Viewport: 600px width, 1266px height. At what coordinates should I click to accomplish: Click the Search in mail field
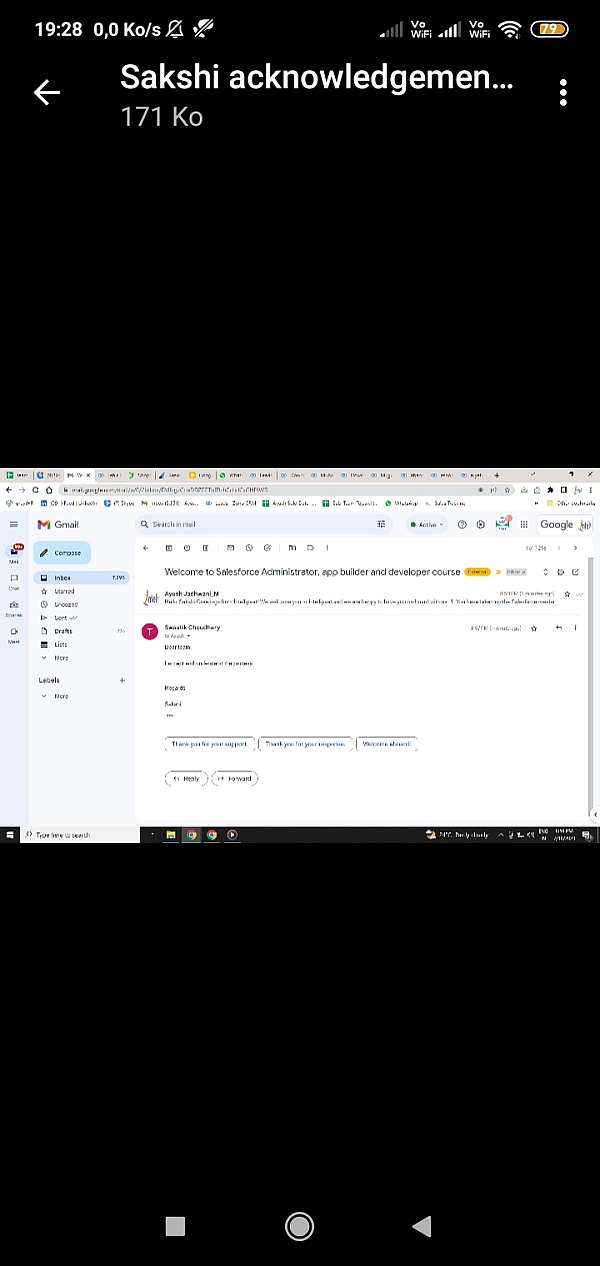pyautogui.click(x=260, y=524)
